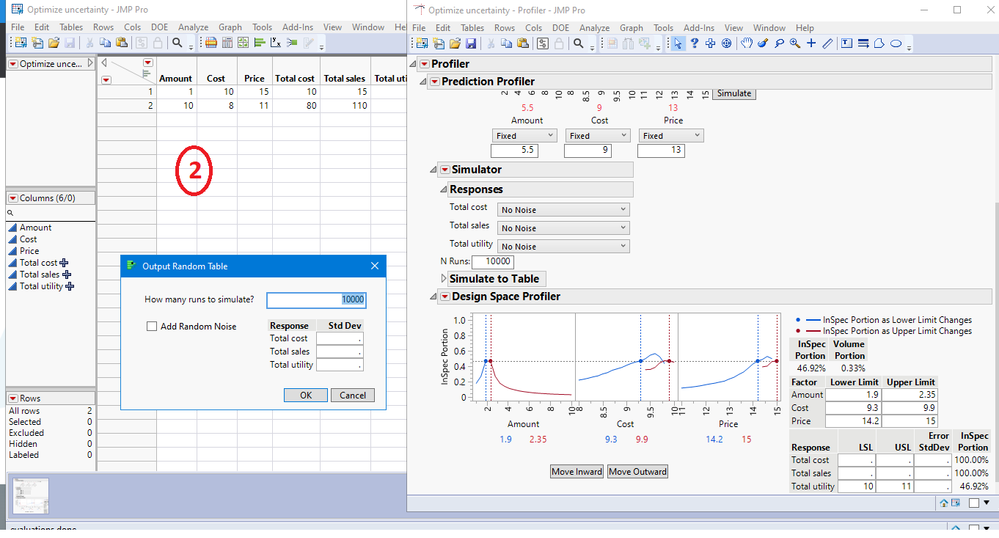Screen dimensions: 999x538
Task: Collapse the Simulator section
Action: (x=433, y=170)
